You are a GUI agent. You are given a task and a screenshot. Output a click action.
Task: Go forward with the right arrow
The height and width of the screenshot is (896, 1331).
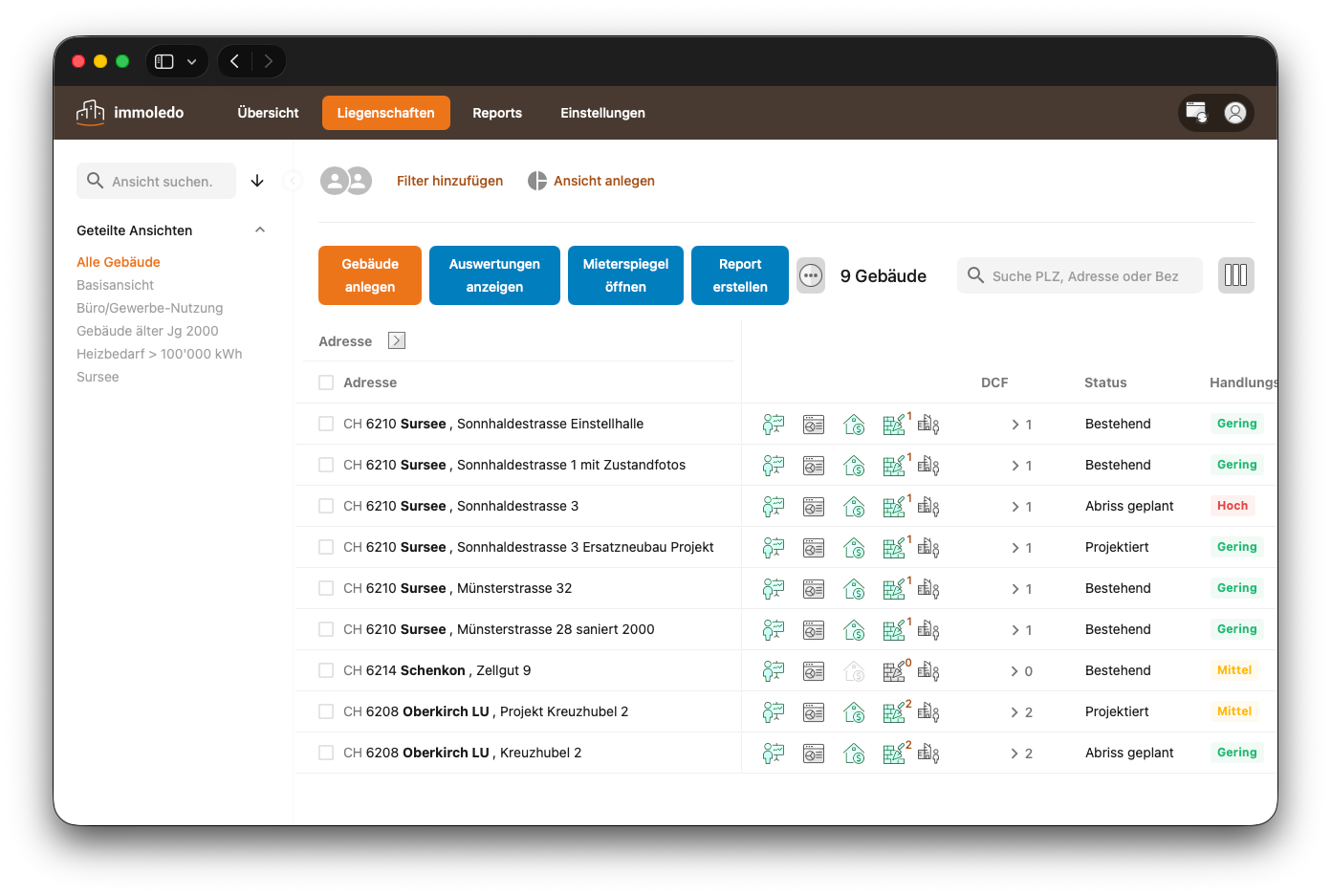coord(269,61)
